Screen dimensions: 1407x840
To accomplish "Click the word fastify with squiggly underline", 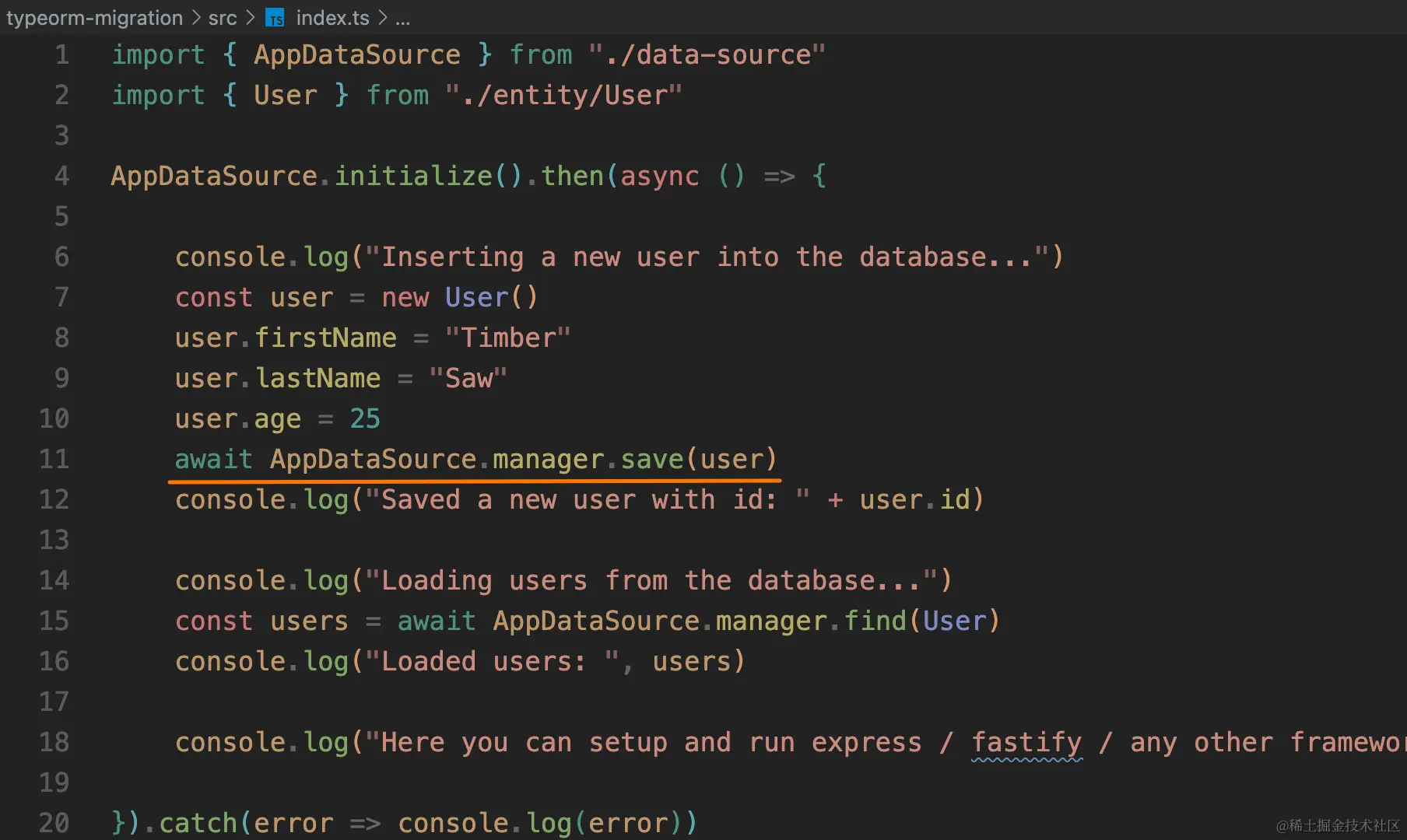I will [1026, 742].
